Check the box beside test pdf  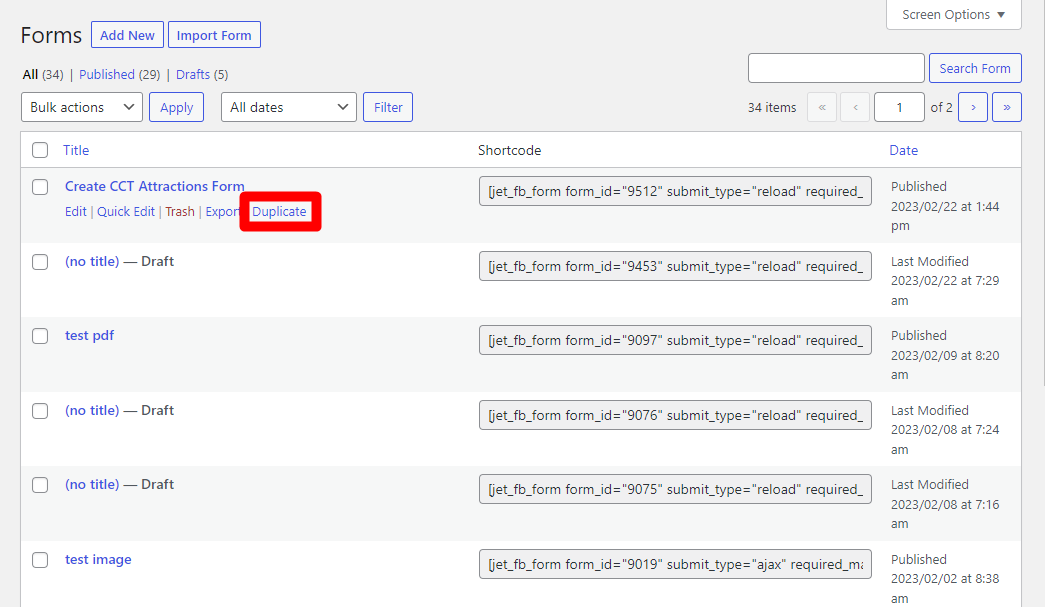(x=40, y=336)
